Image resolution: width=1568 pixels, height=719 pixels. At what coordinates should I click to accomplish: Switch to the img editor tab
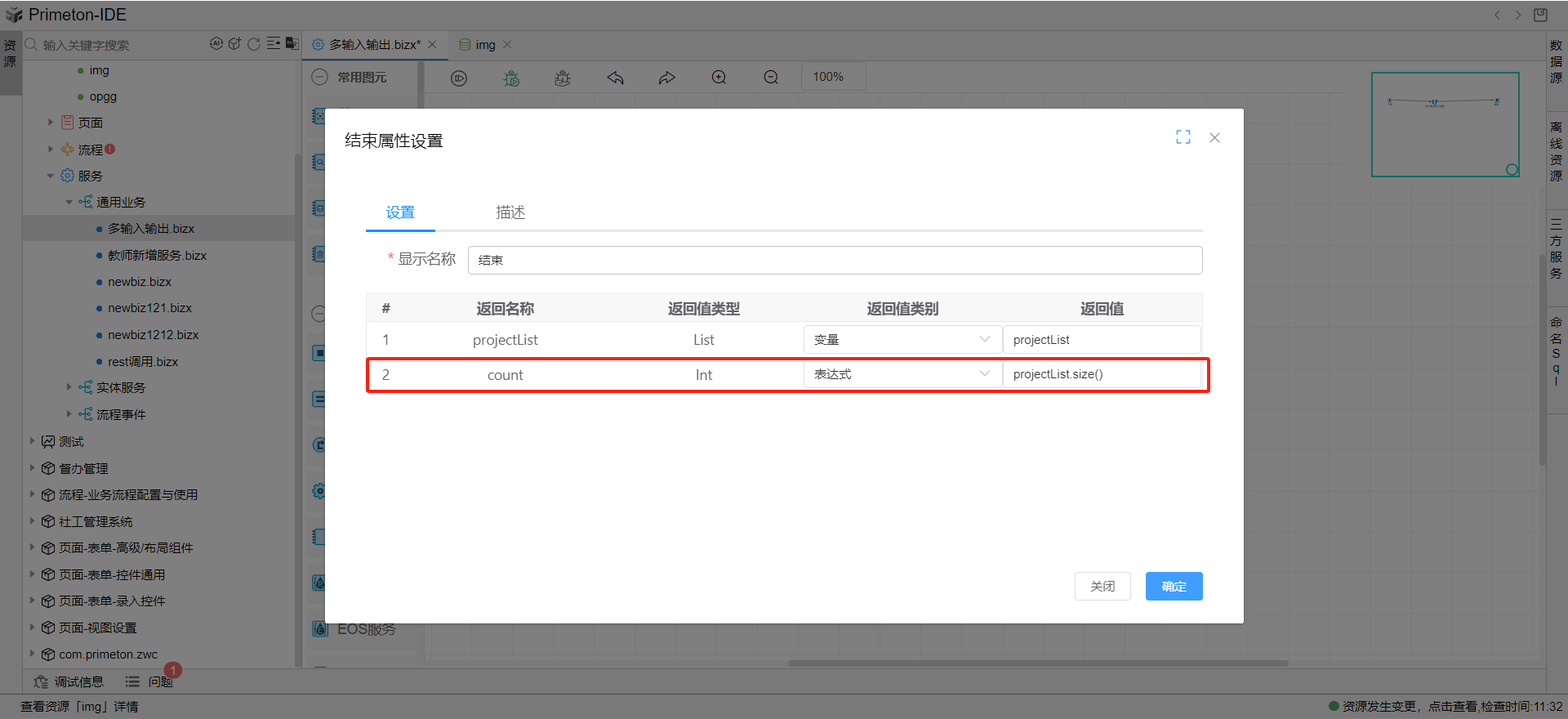click(x=485, y=45)
